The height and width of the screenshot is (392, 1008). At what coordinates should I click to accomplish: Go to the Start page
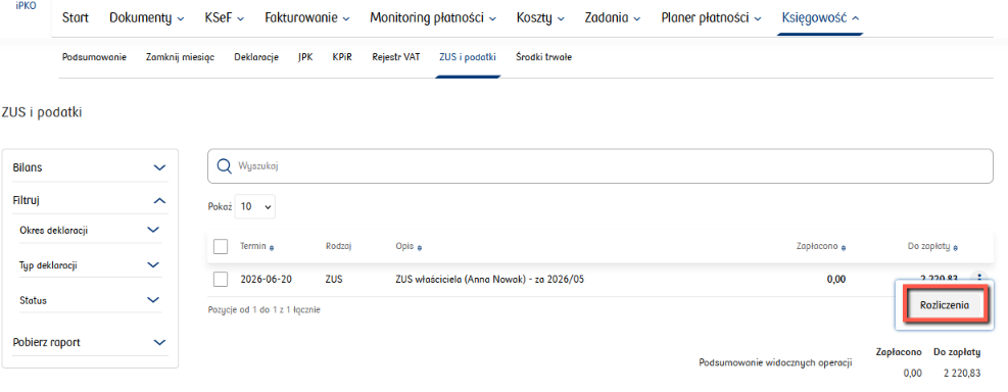coord(75,19)
